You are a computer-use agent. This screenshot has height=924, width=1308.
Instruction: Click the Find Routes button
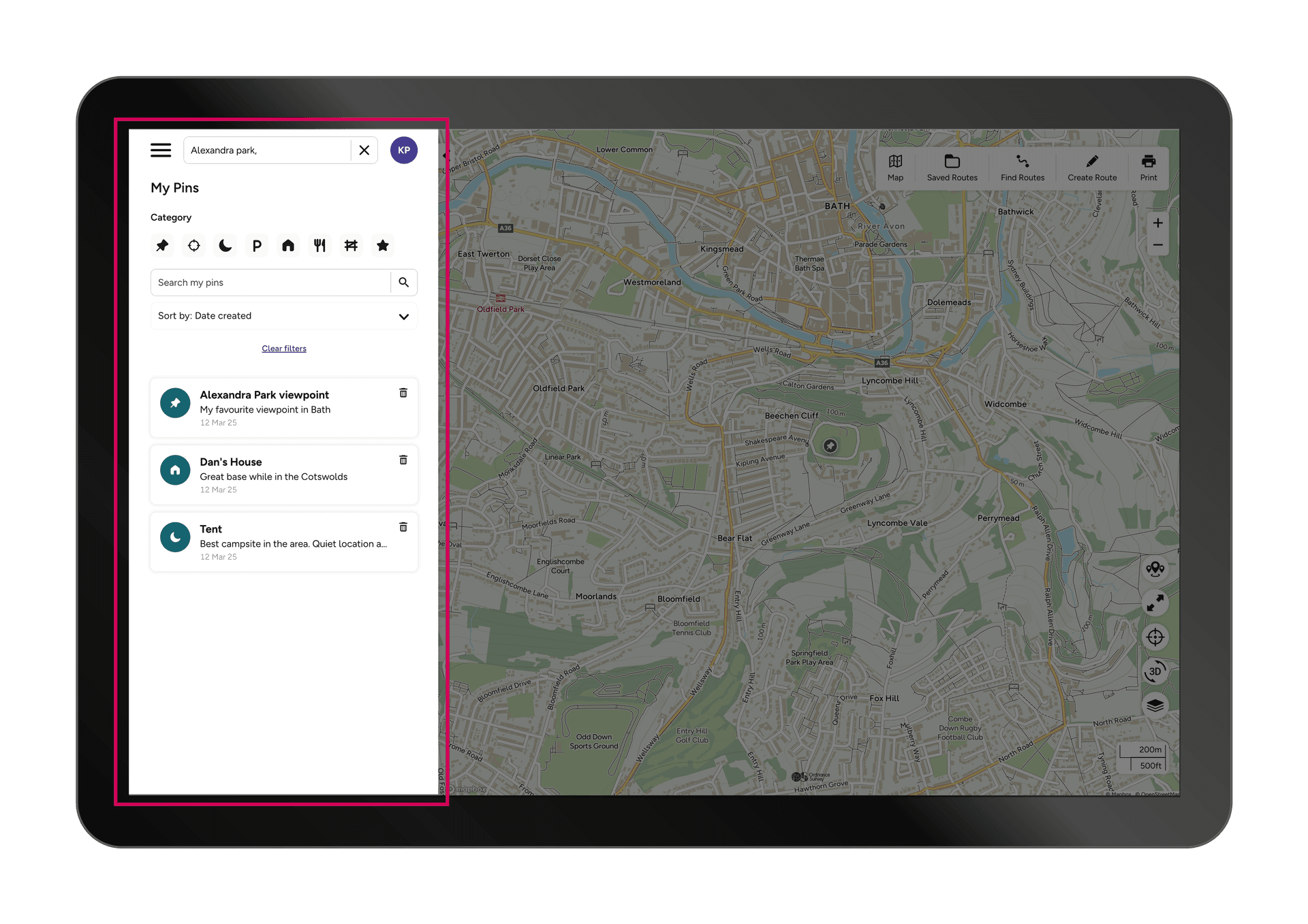point(1023,168)
